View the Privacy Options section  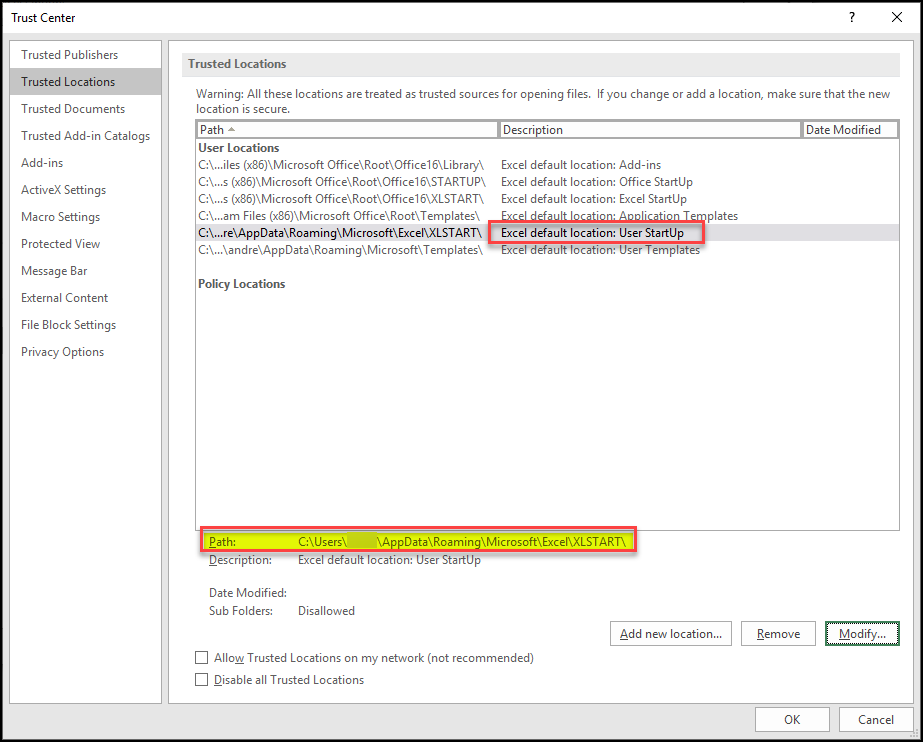[62, 351]
